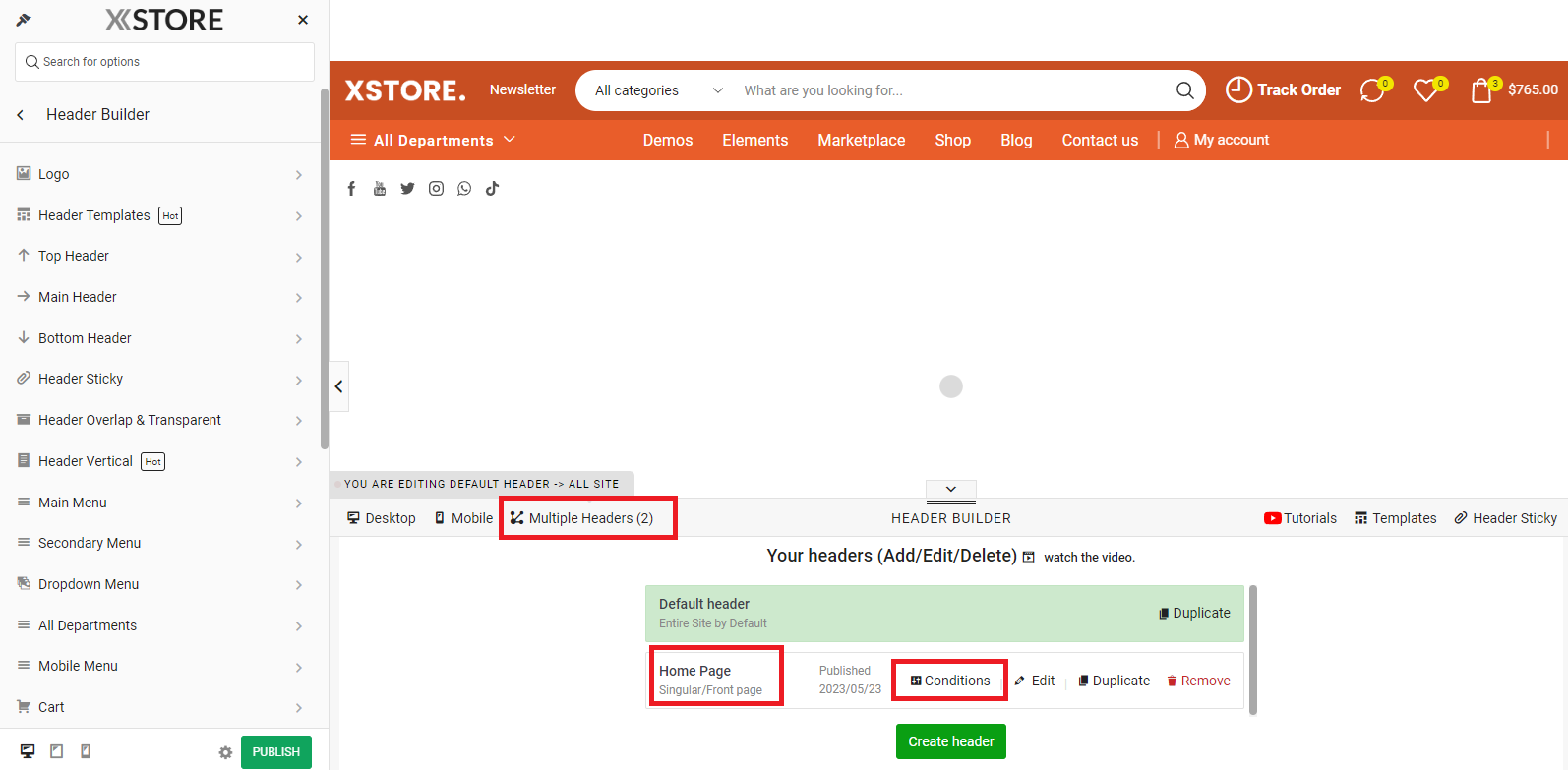Click the pin icon beside XSTORE logo
The image size is (1568, 770).
[x=24, y=20]
